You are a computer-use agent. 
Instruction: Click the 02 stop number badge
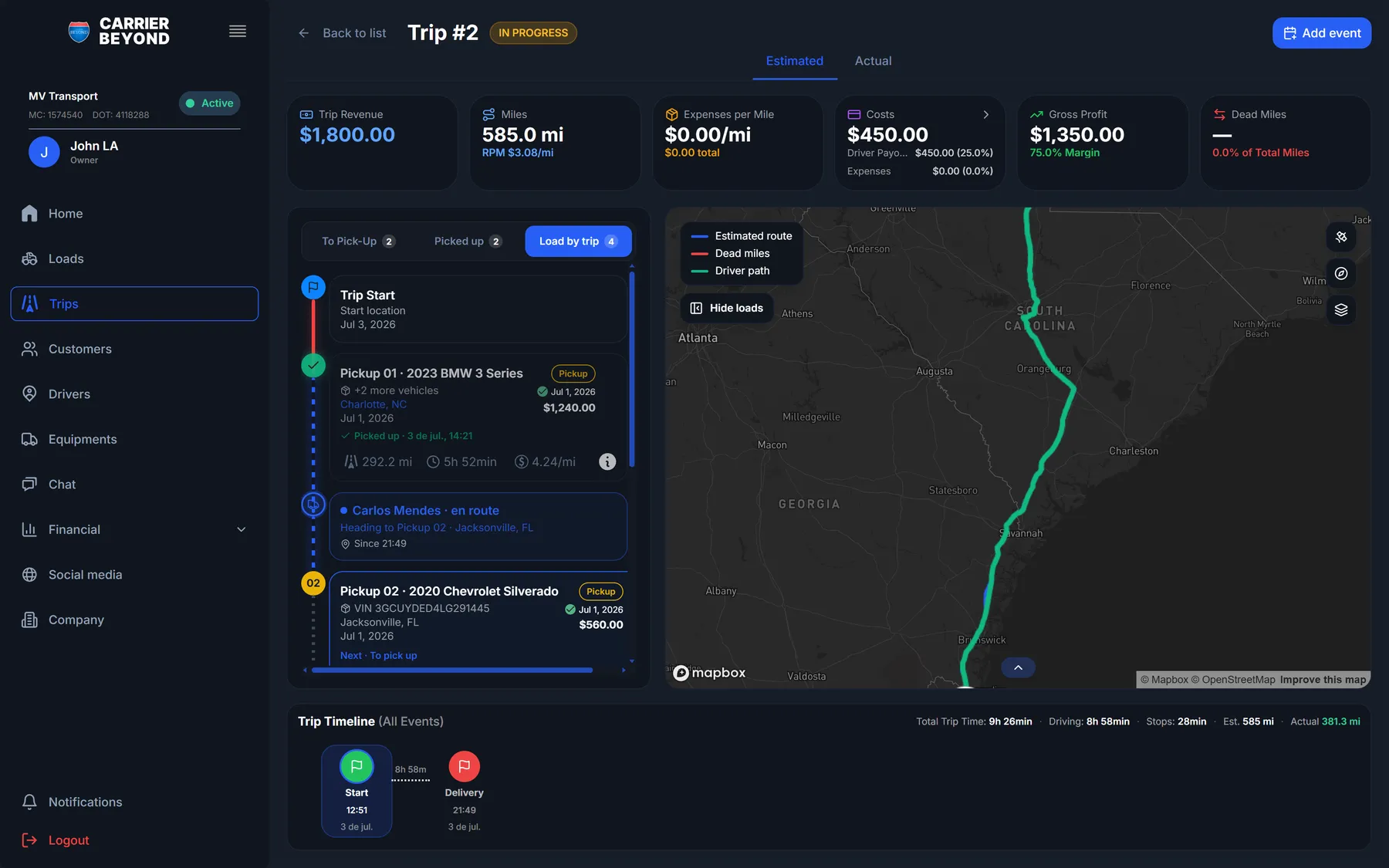313,583
